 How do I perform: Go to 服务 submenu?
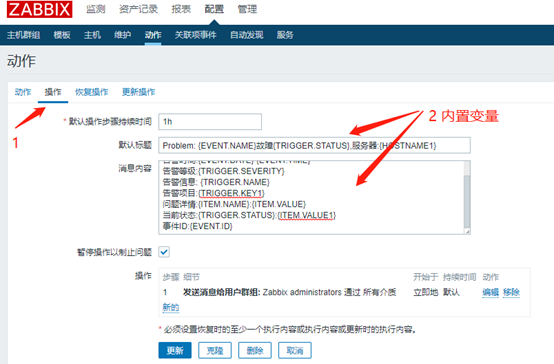tap(285, 35)
